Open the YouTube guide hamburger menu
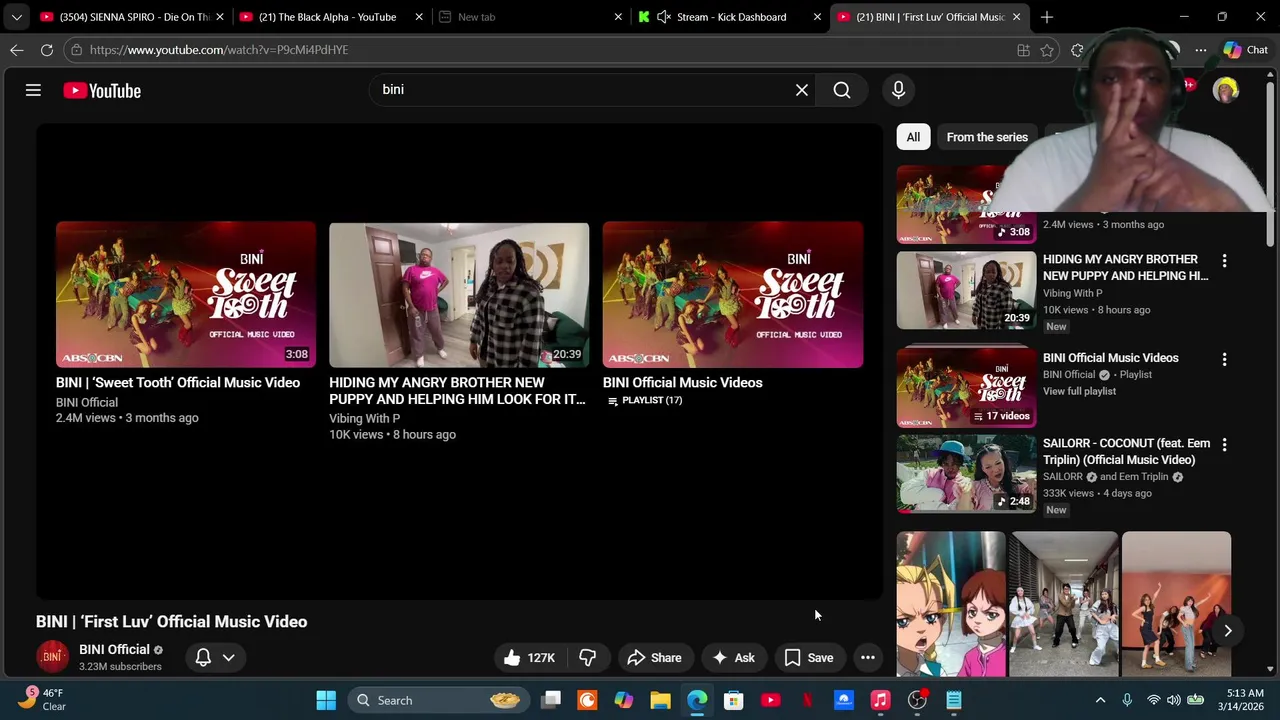1280x720 pixels. click(33, 90)
